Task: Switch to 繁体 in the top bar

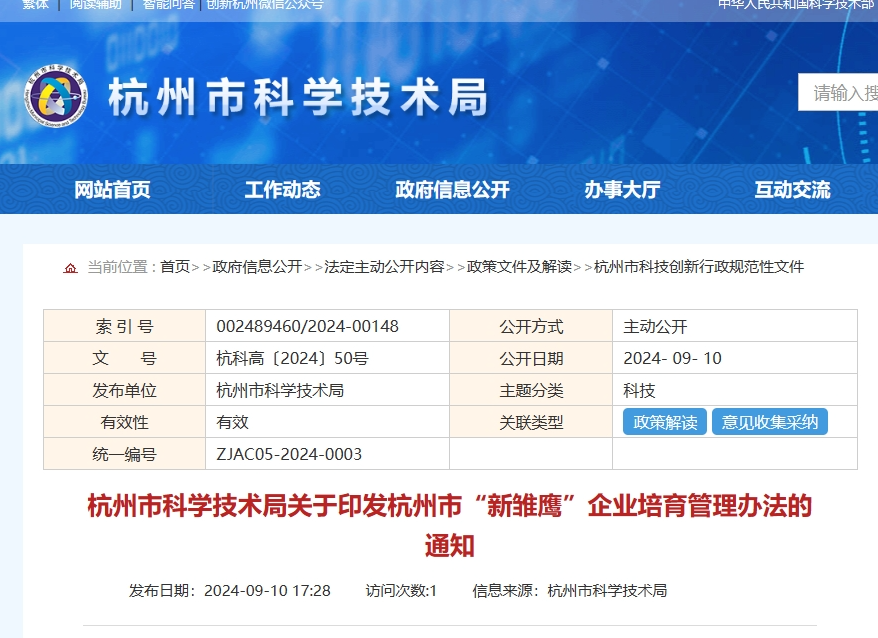Action: (x=36, y=5)
